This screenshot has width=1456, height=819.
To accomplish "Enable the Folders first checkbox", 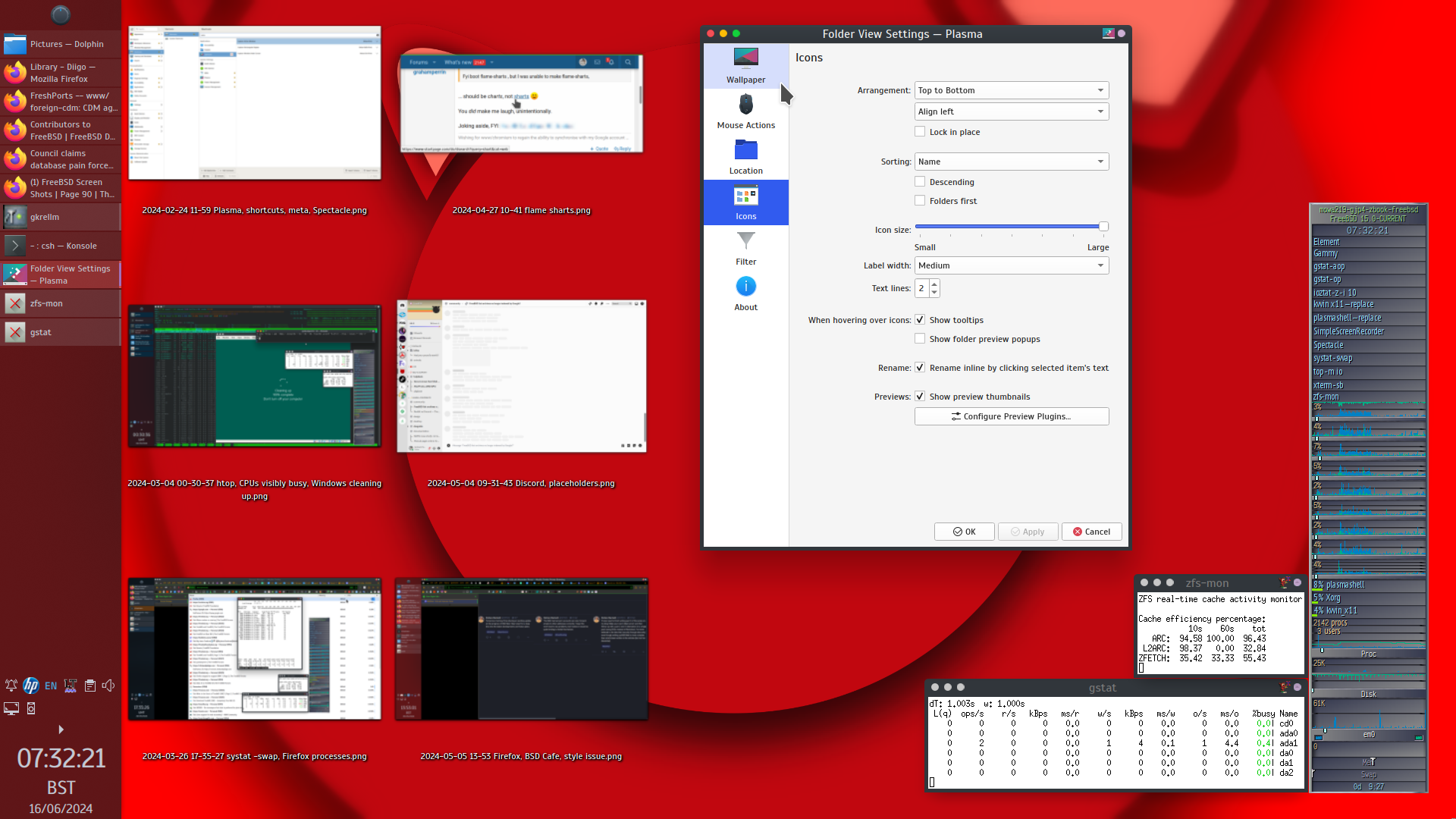I will pyautogui.click(x=920, y=201).
